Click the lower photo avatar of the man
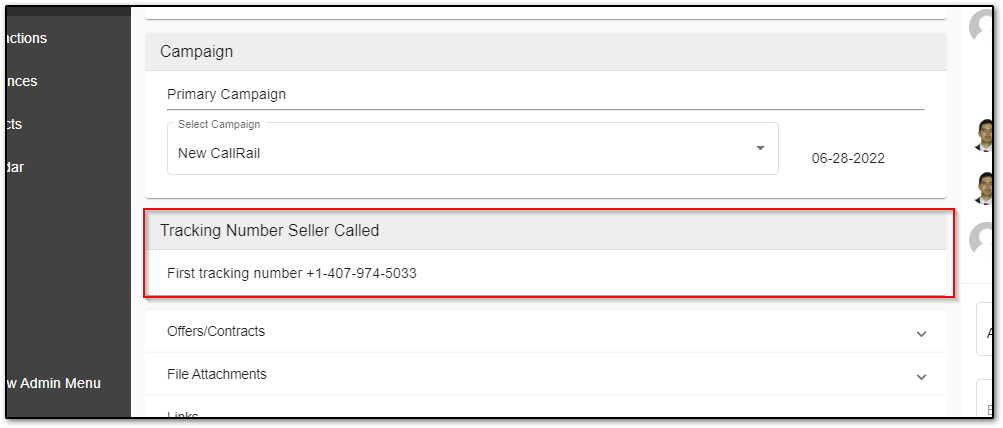 [985, 187]
